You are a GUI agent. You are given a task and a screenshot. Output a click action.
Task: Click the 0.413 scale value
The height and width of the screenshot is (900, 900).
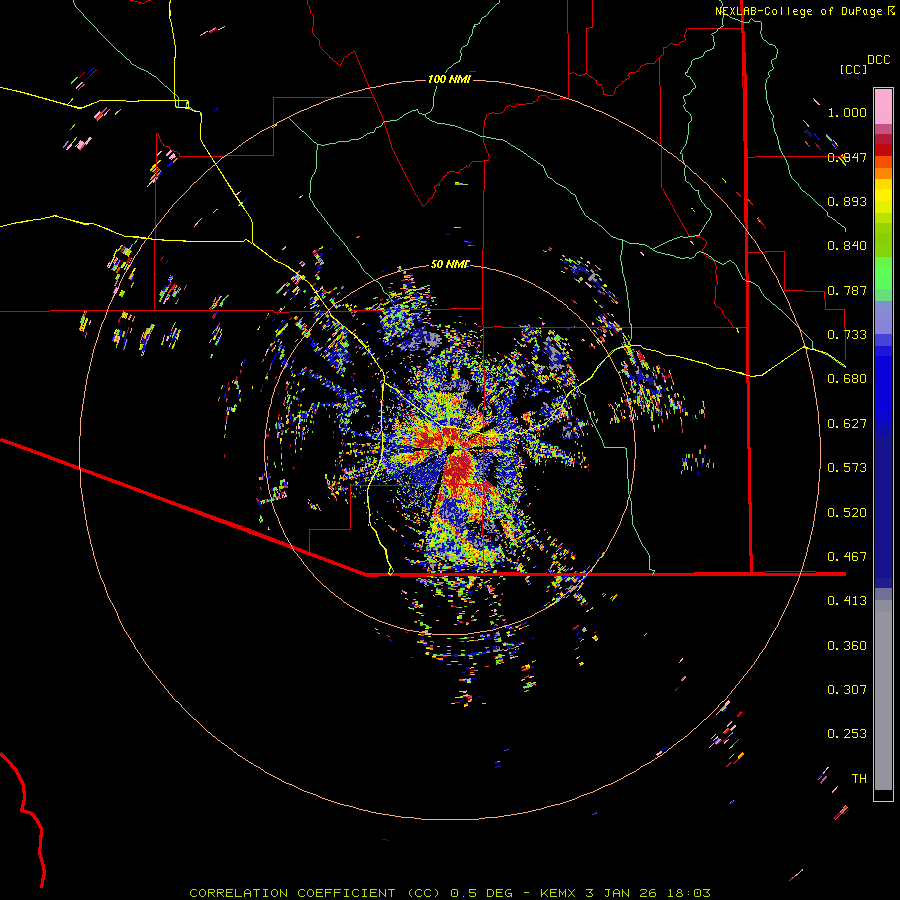[x=847, y=601]
